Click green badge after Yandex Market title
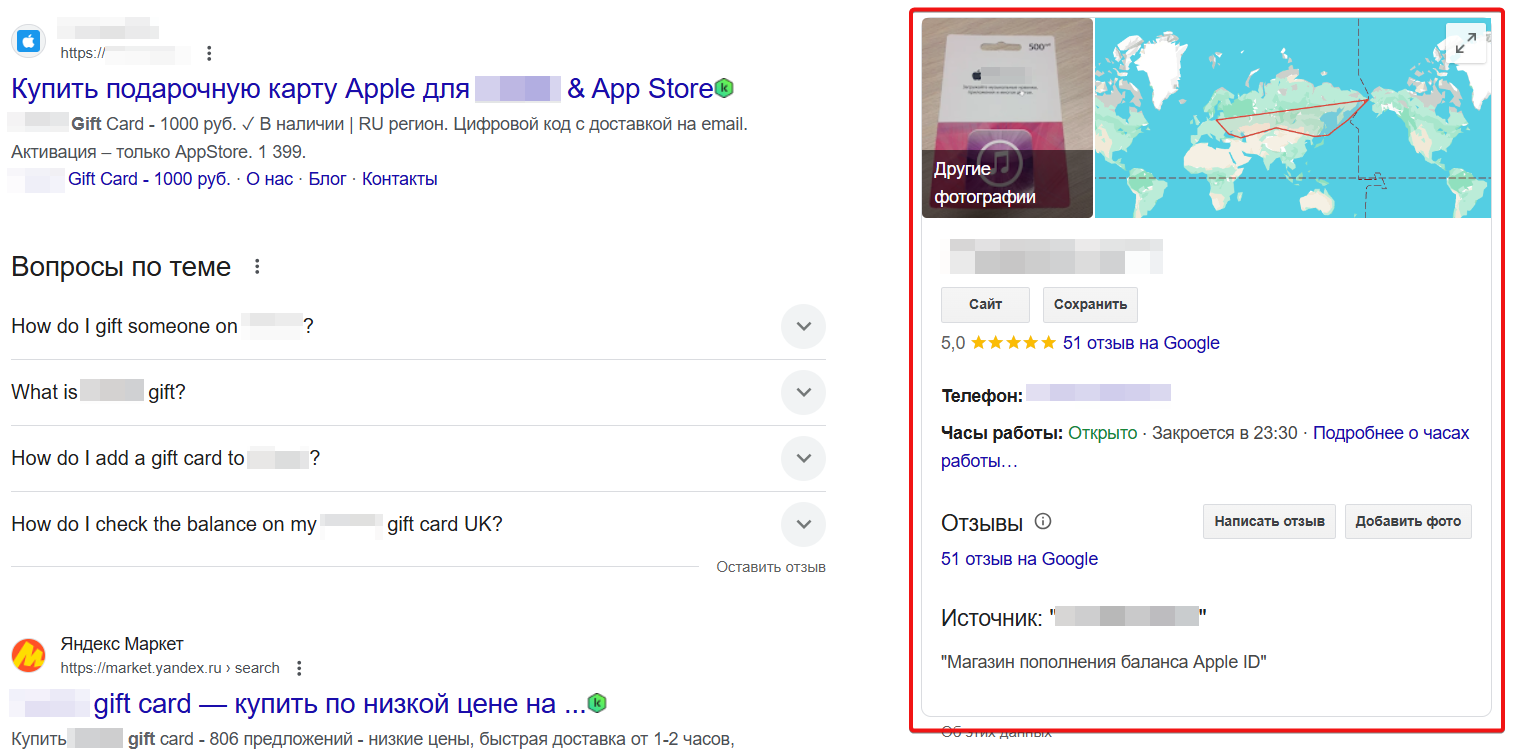 (x=597, y=703)
